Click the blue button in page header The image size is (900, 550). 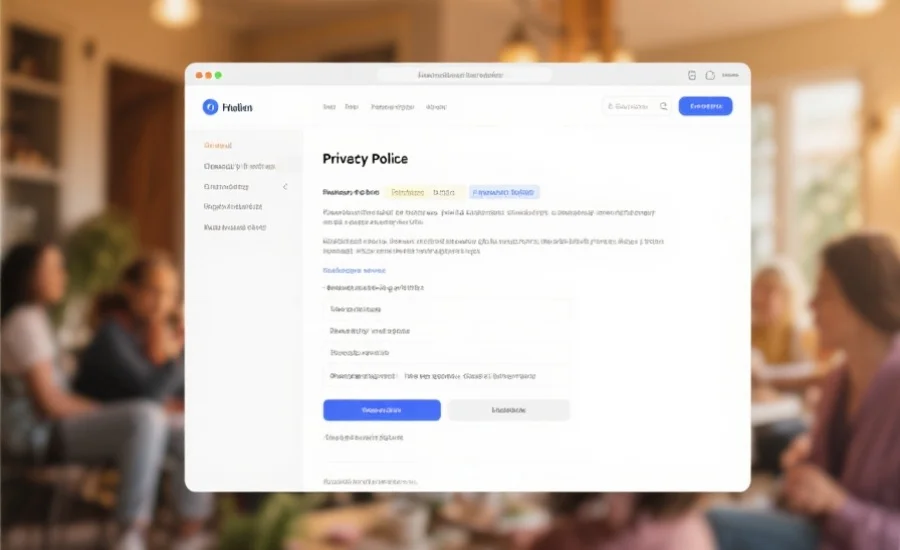(705, 106)
